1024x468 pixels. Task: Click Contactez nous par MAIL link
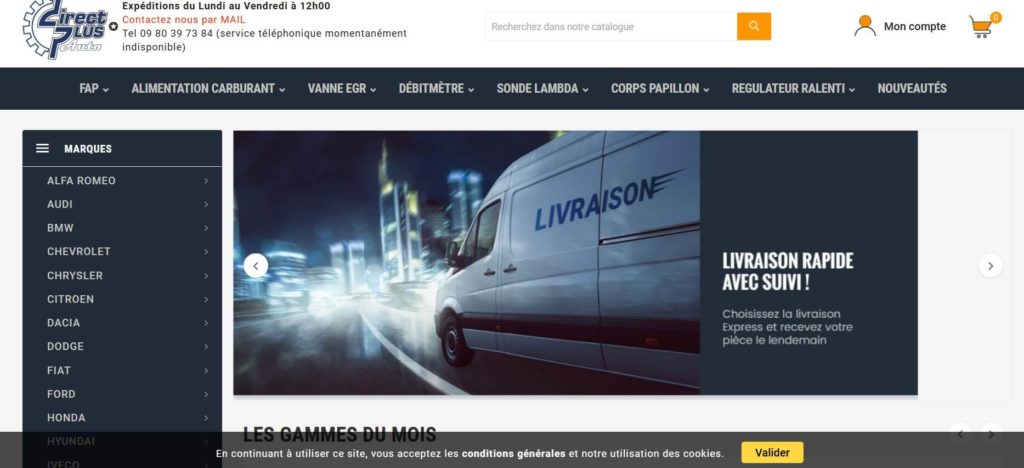coord(184,20)
